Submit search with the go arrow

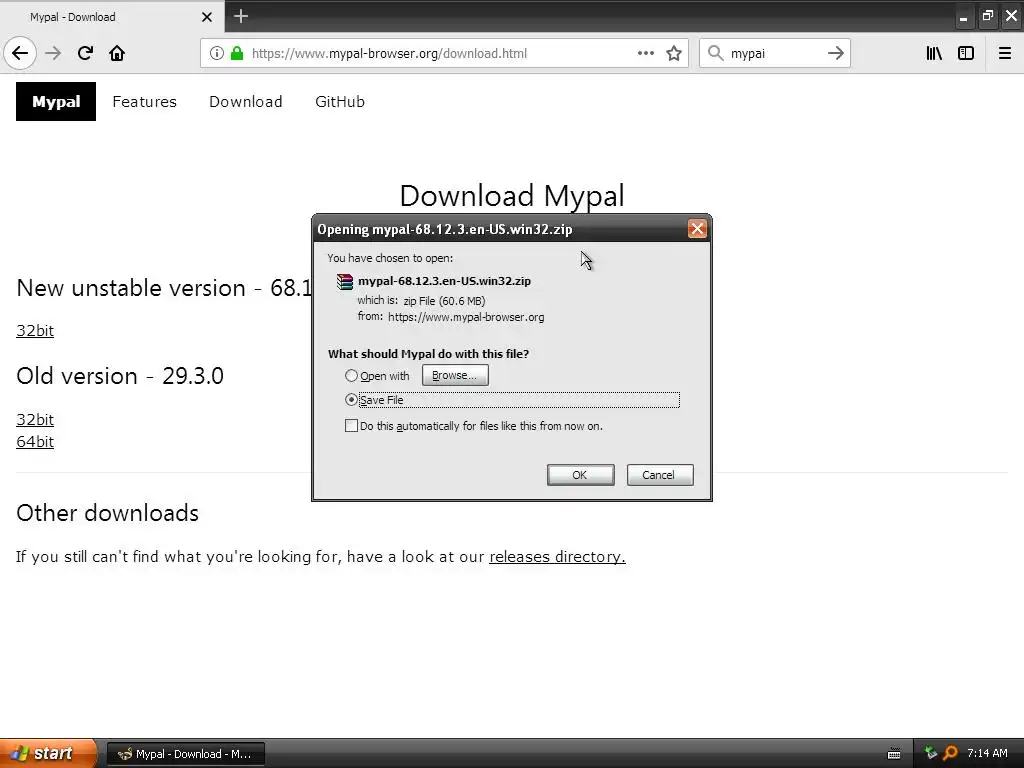point(836,53)
